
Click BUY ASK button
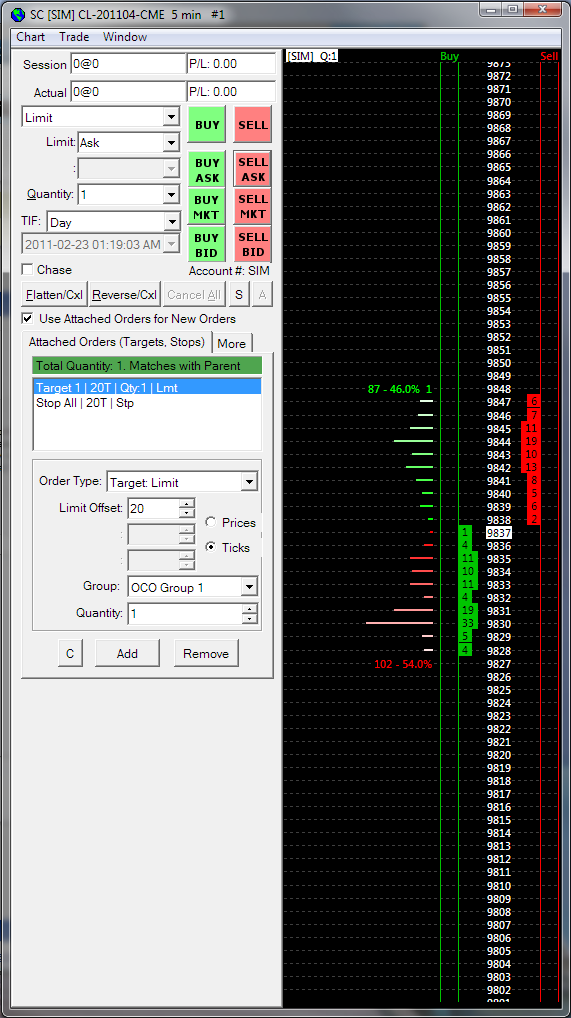click(x=207, y=170)
